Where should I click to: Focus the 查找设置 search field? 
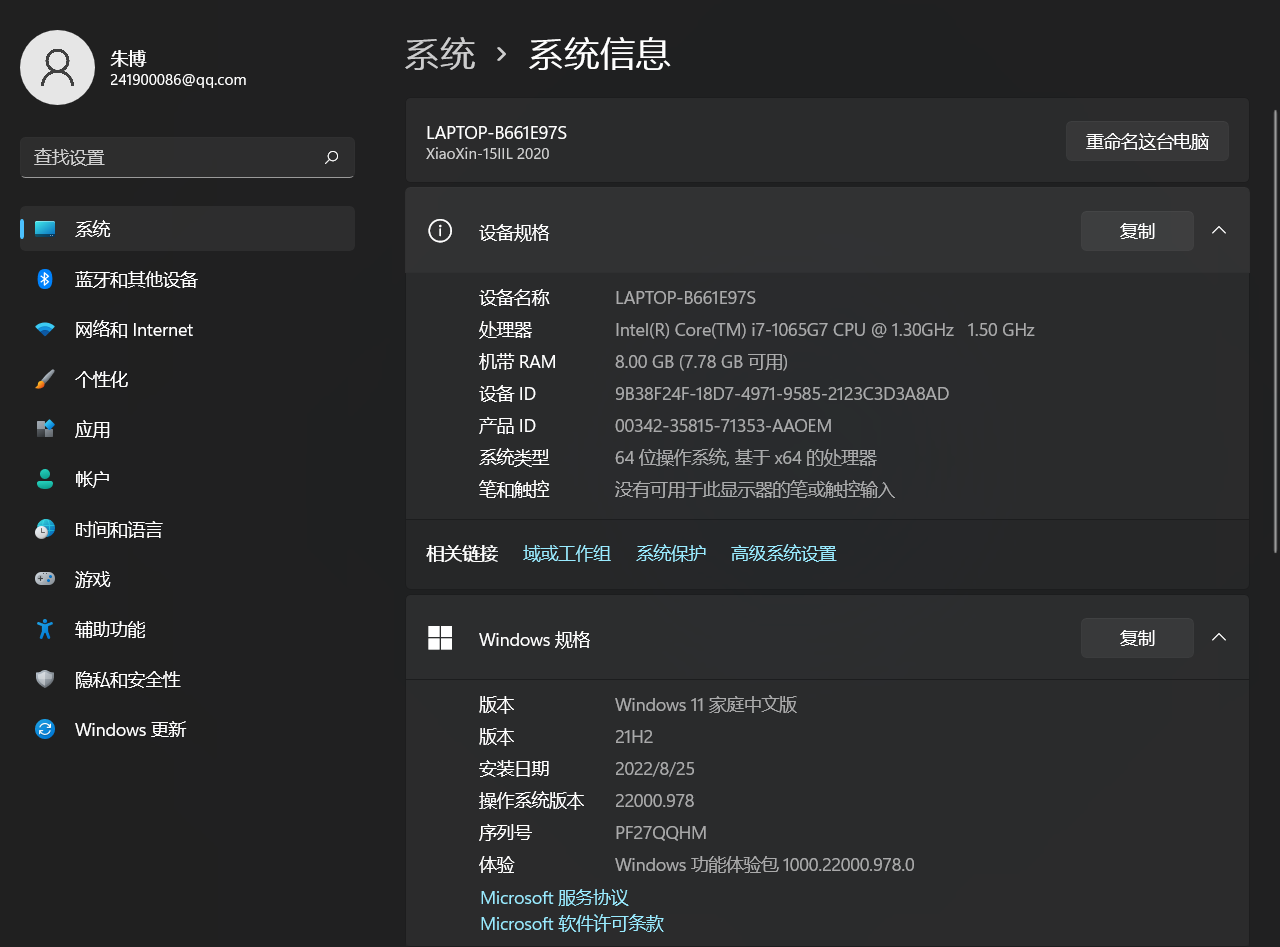click(x=187, y=157)
